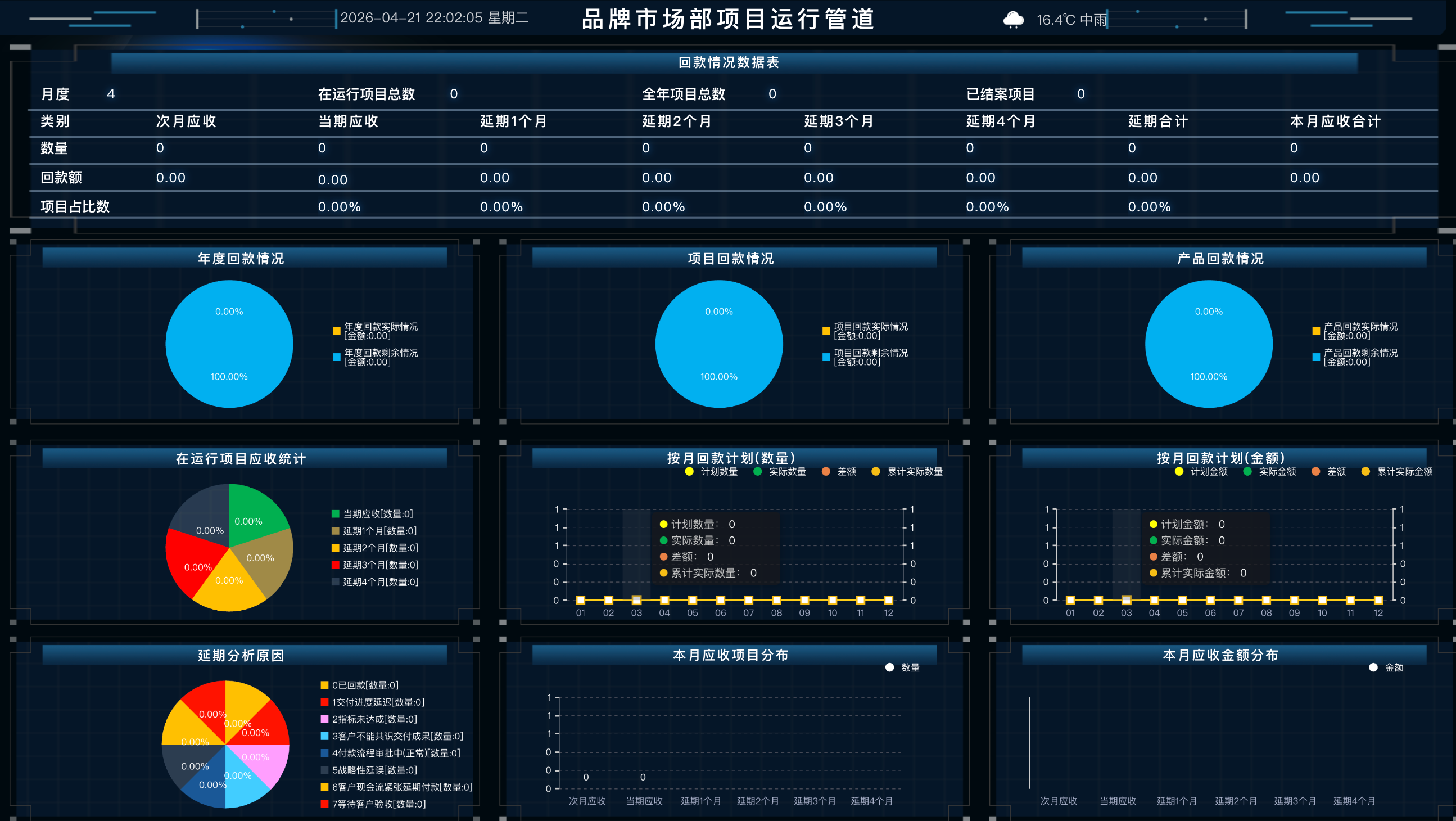Click 年度回款实际情况 yellow legend swatch

[x=336, y=331]
